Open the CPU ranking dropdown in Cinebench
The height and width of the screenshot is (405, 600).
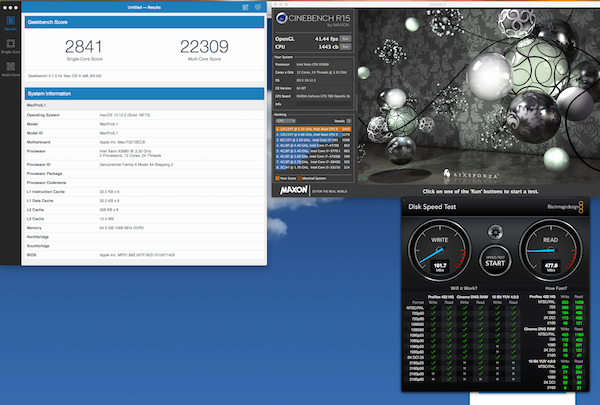coord(285,121)
